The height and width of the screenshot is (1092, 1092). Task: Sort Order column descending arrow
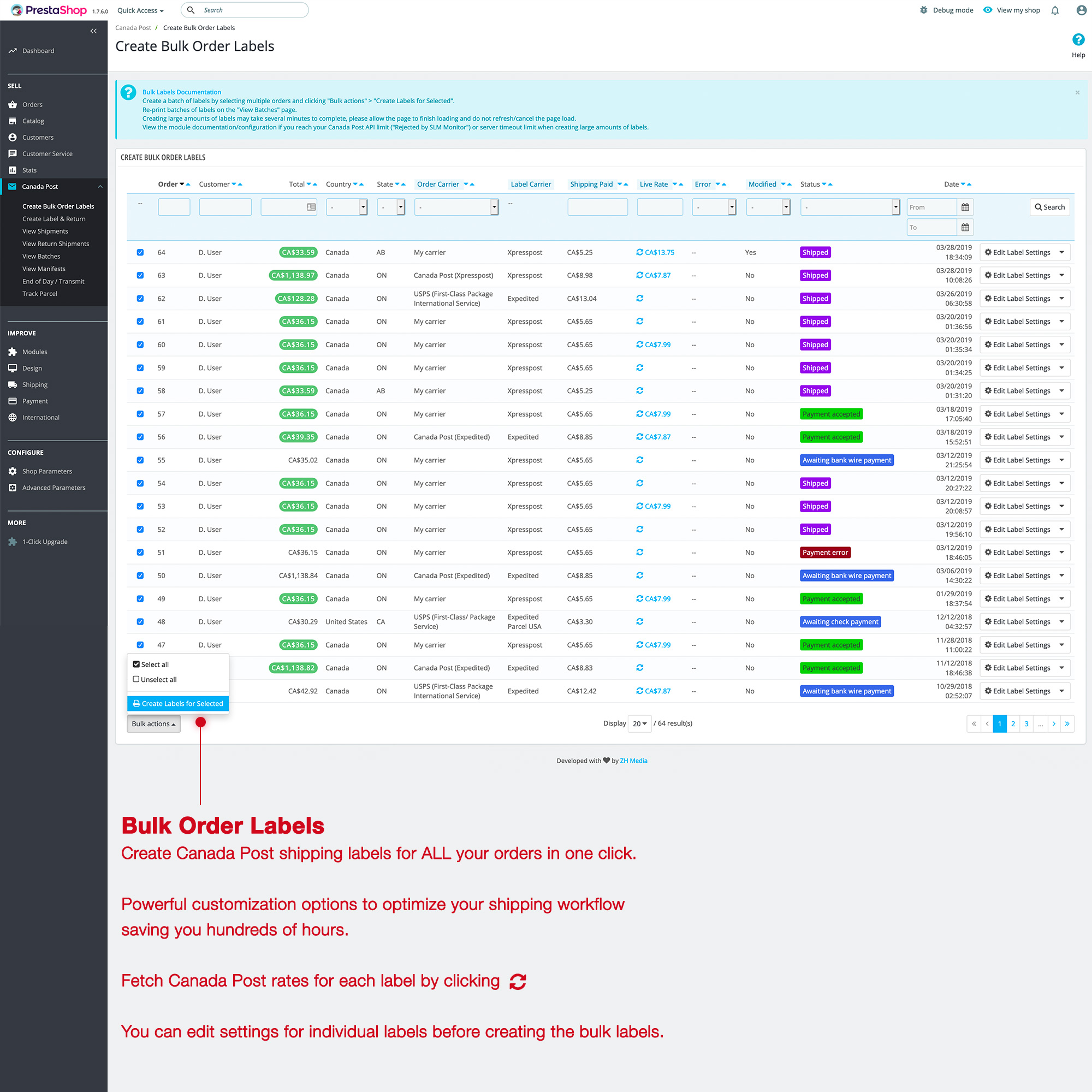182,184
